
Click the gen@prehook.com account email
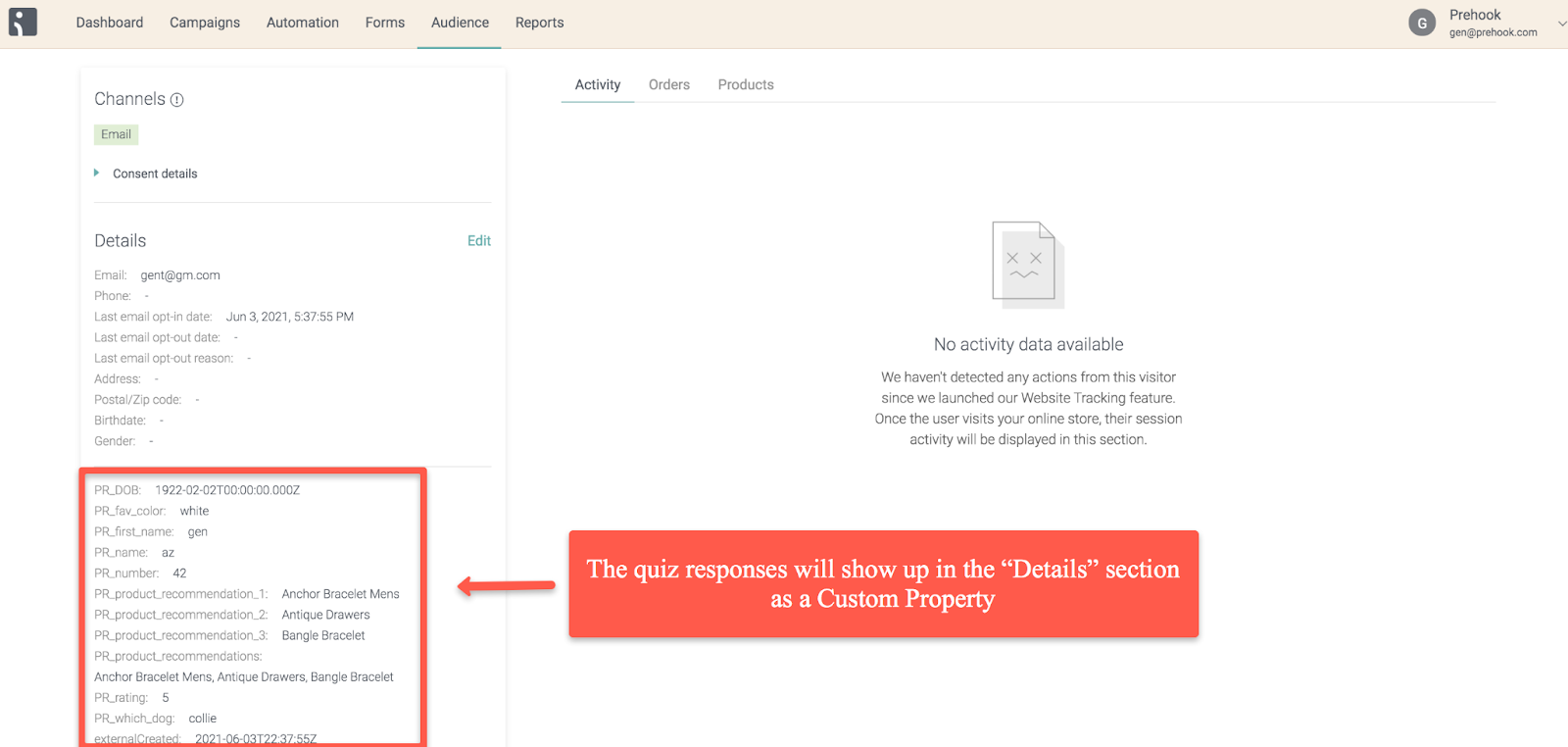click(1494, 32)
